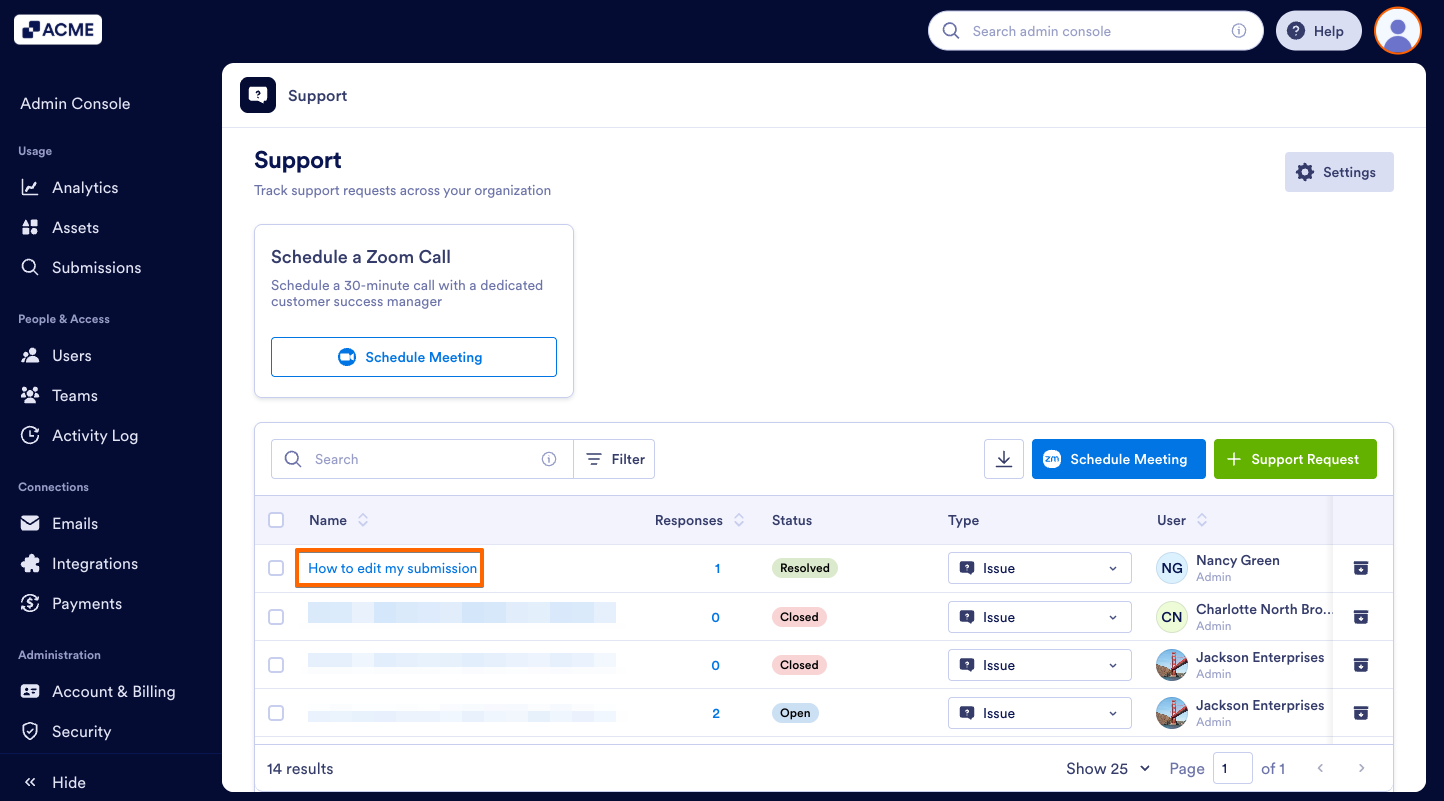Open Support Settings
1444x801 pixels.
click(1339, 172)
